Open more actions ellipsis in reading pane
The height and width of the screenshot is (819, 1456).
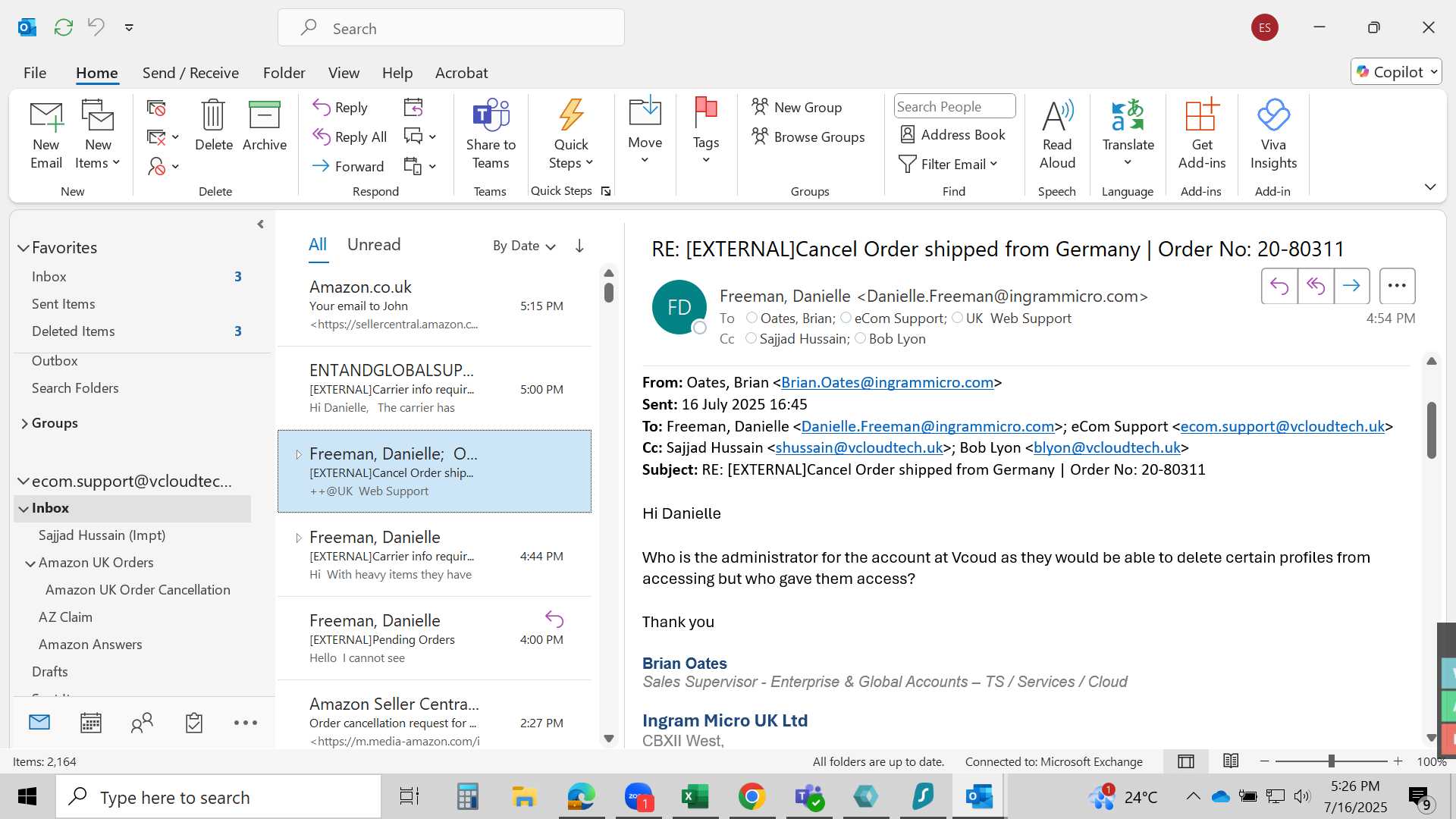point(1397,286)
